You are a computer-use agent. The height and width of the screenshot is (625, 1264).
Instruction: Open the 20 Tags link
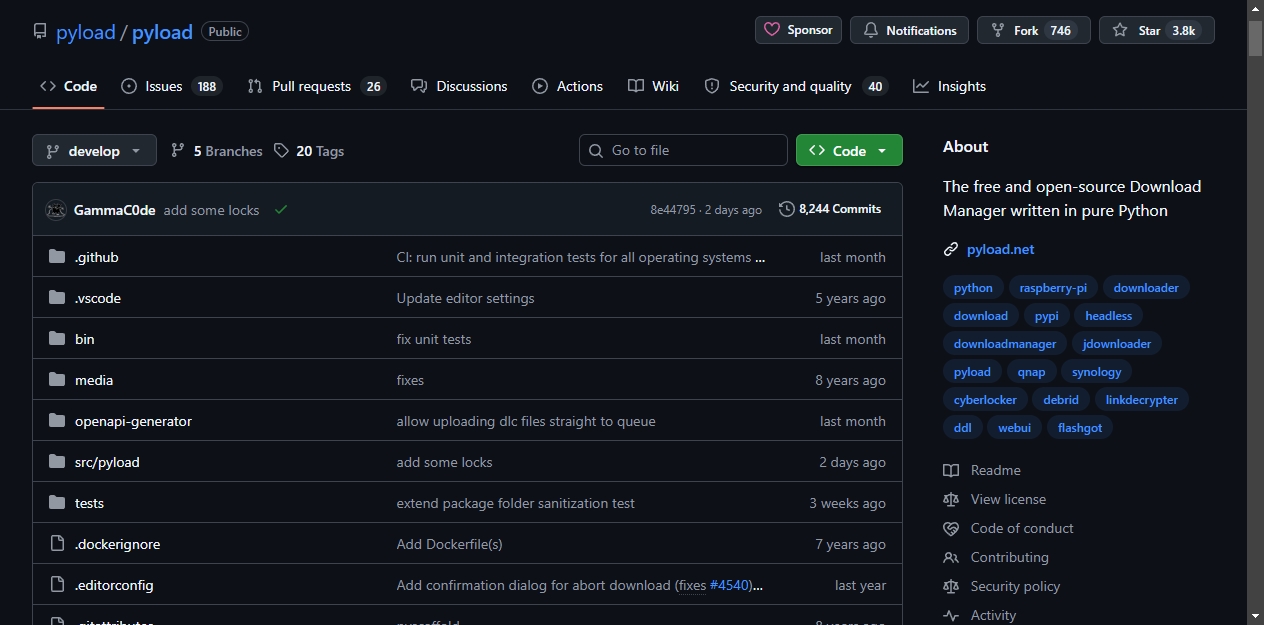coord(309,150)
